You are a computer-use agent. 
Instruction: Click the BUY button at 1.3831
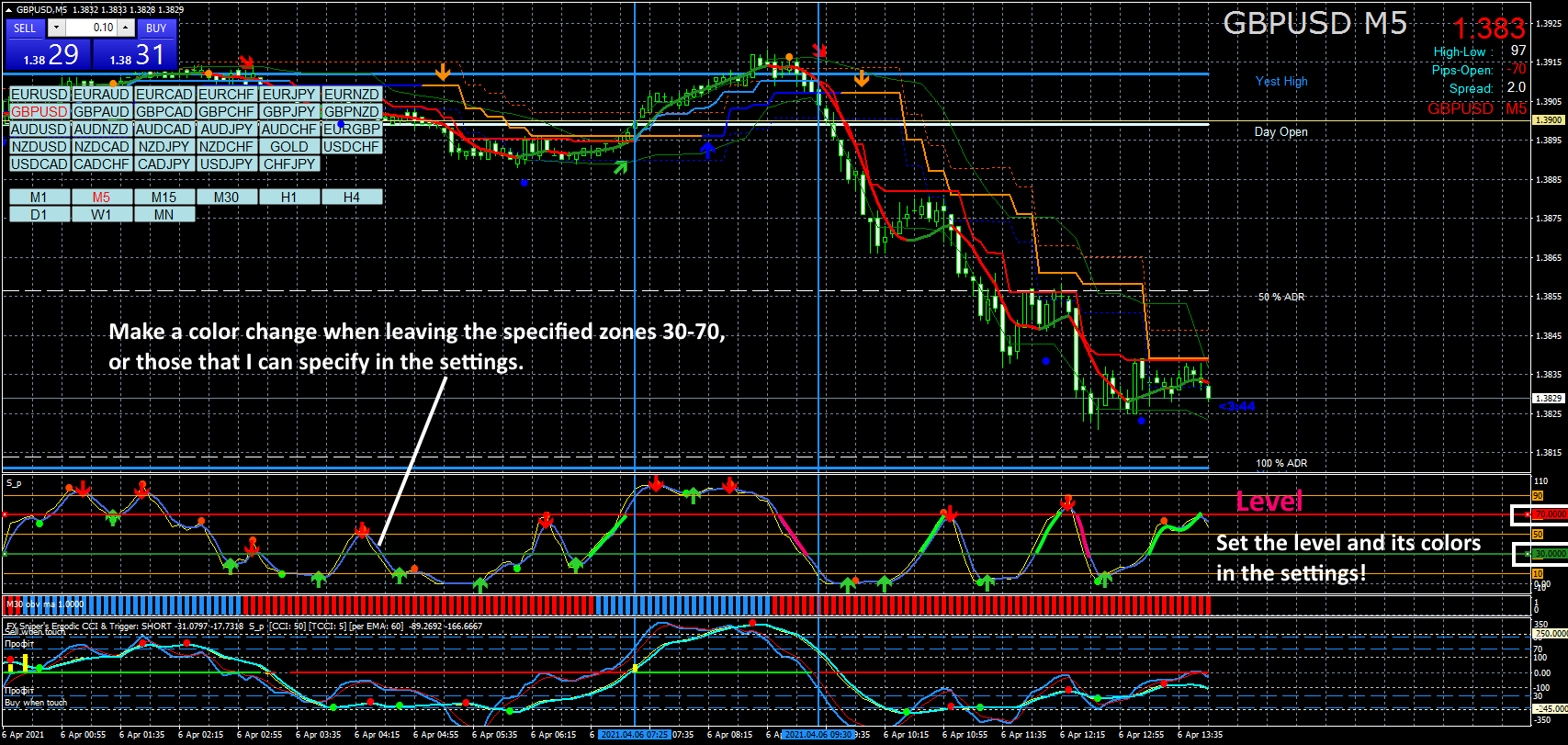135,45
